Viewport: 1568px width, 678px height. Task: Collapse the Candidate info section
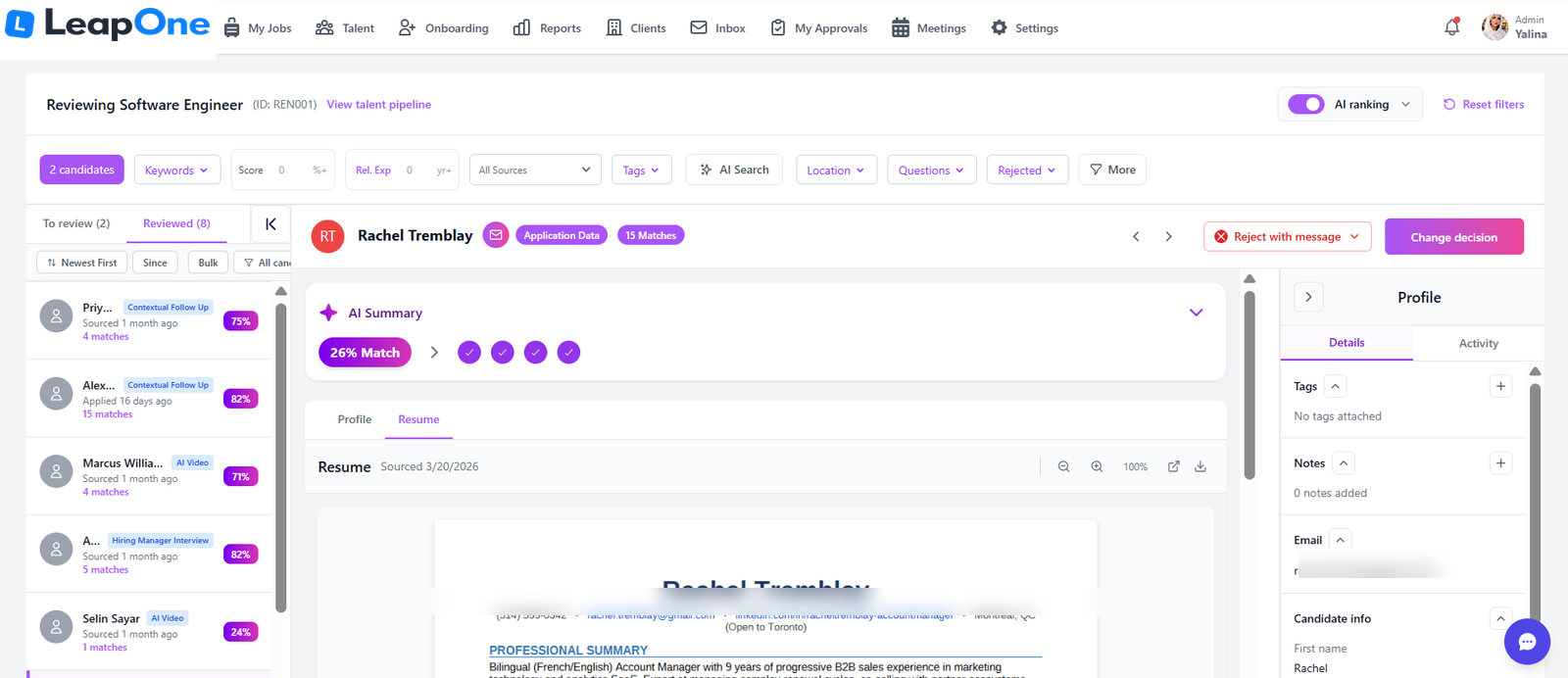[1500, 618]
